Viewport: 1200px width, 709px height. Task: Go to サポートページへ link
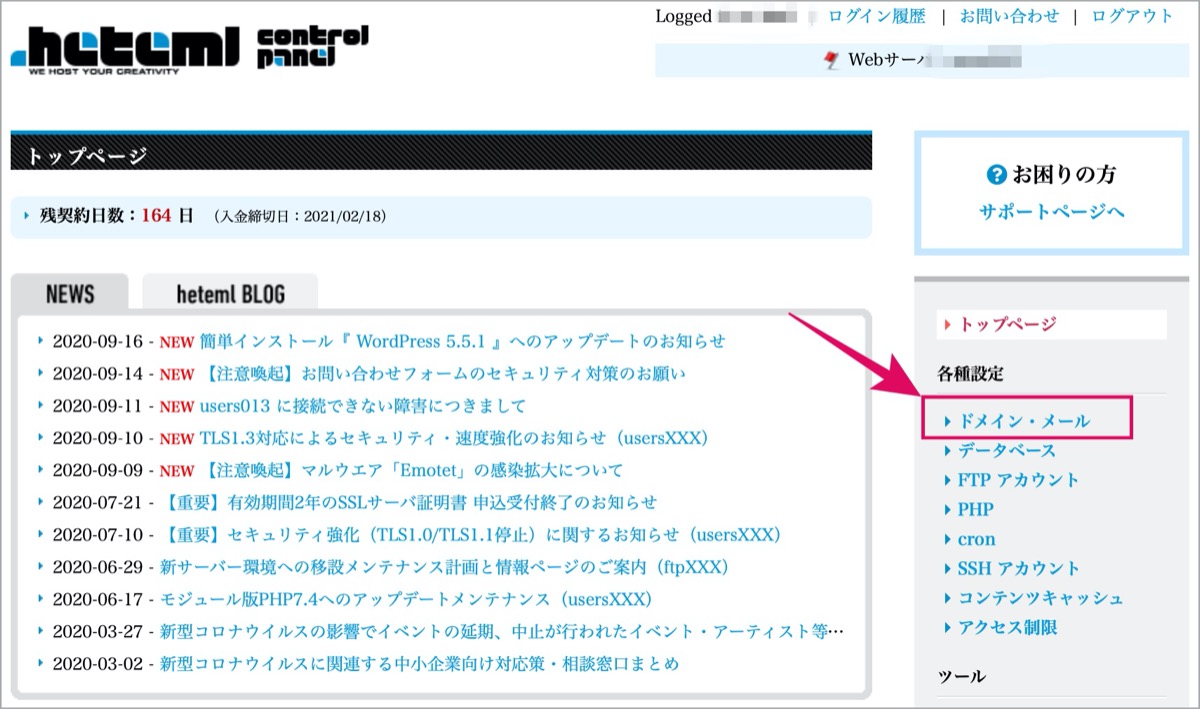click(x=1052, y=211)
